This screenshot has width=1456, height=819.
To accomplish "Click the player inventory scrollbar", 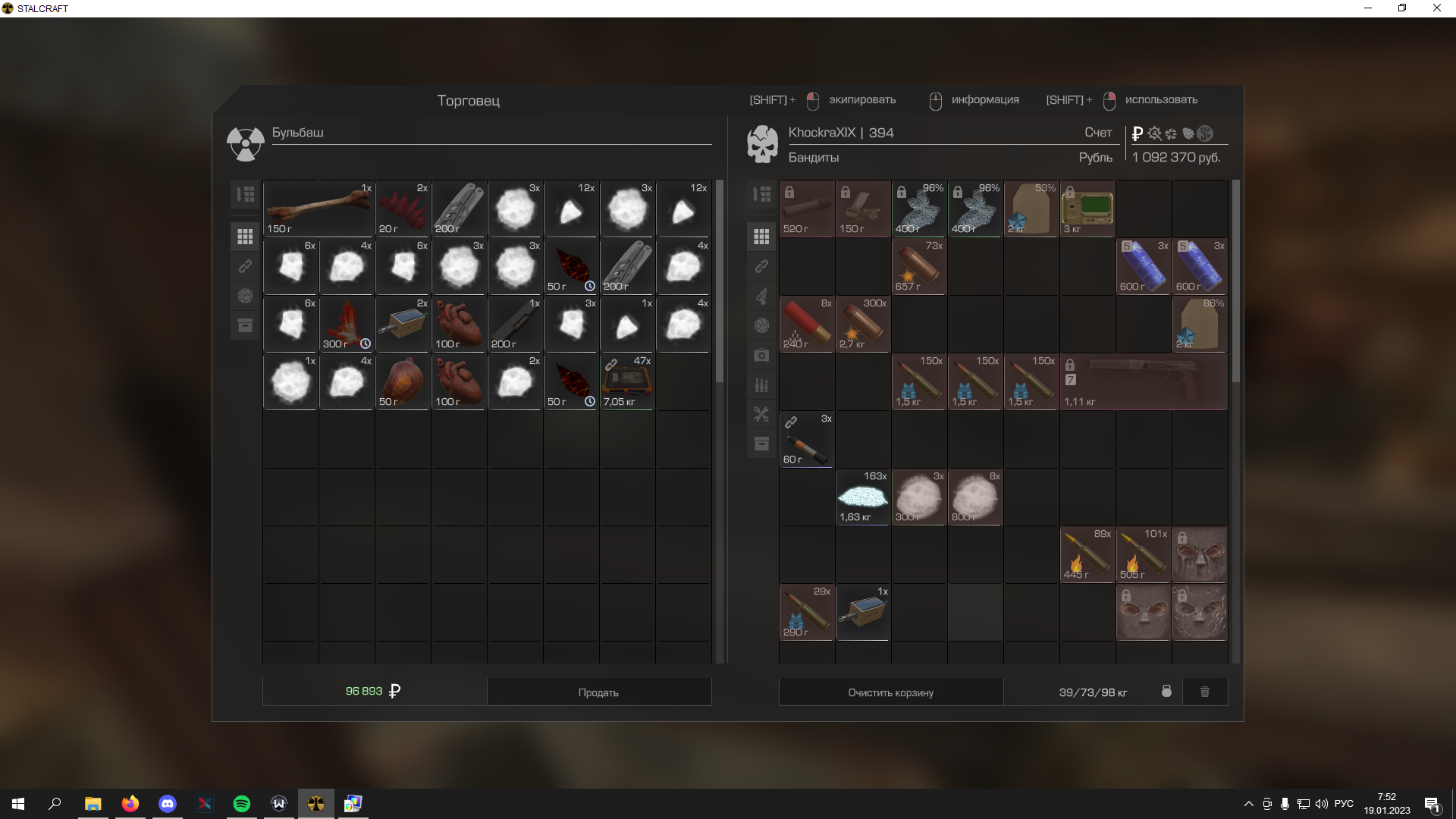I will [x=1236, y=281].
